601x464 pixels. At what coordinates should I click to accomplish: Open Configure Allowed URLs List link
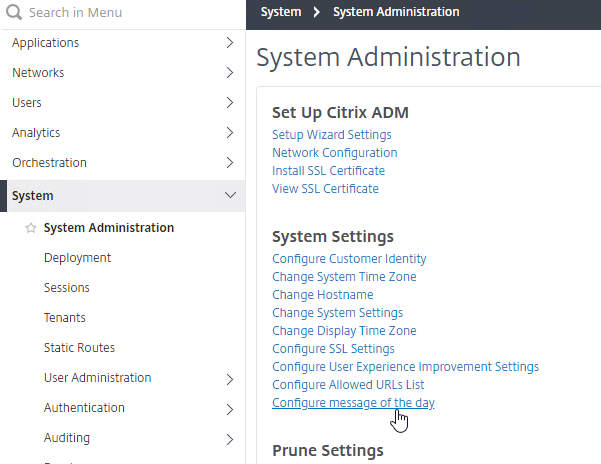tap(348, 385)
